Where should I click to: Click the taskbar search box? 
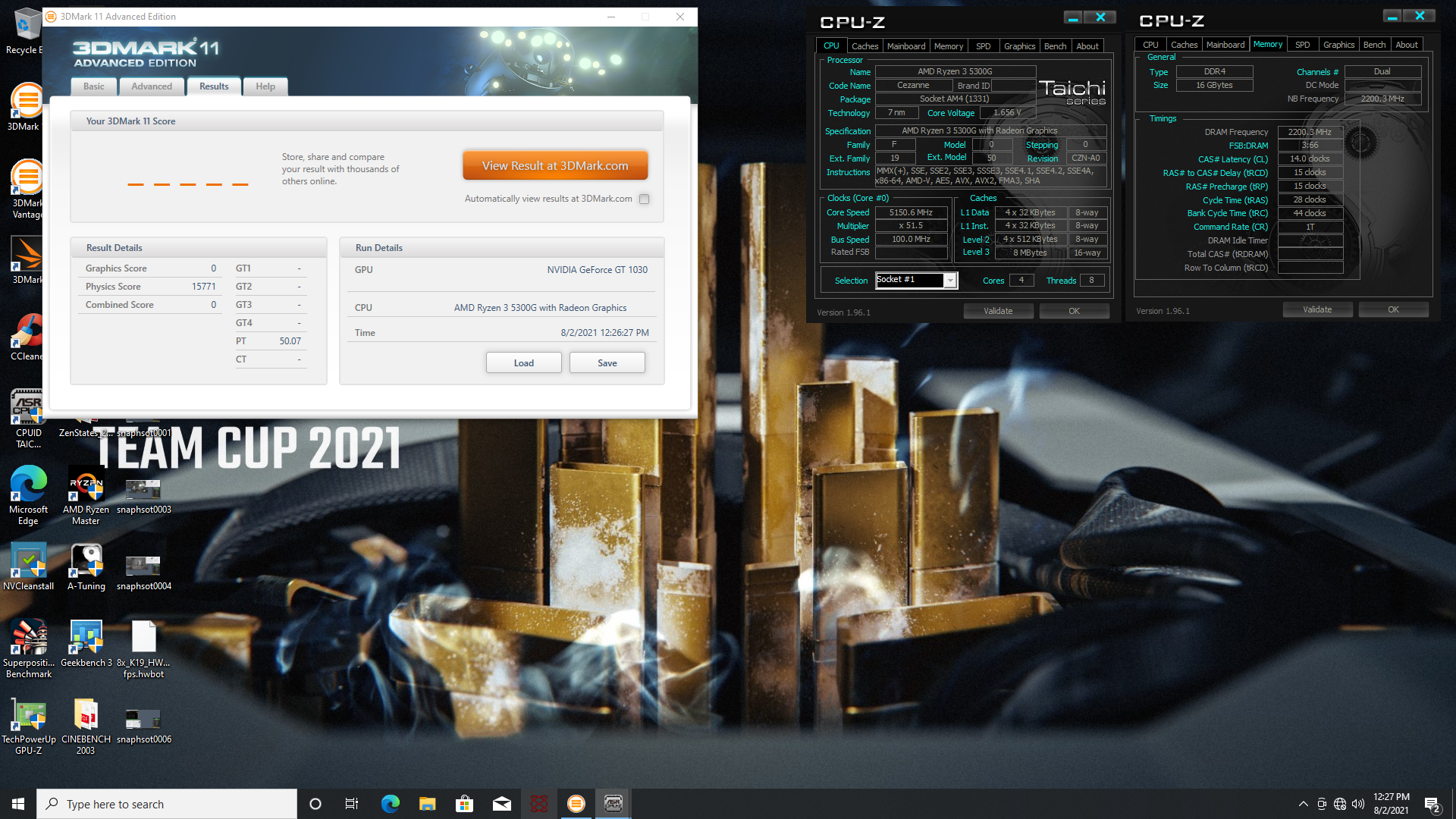click(x=167, y=804)
